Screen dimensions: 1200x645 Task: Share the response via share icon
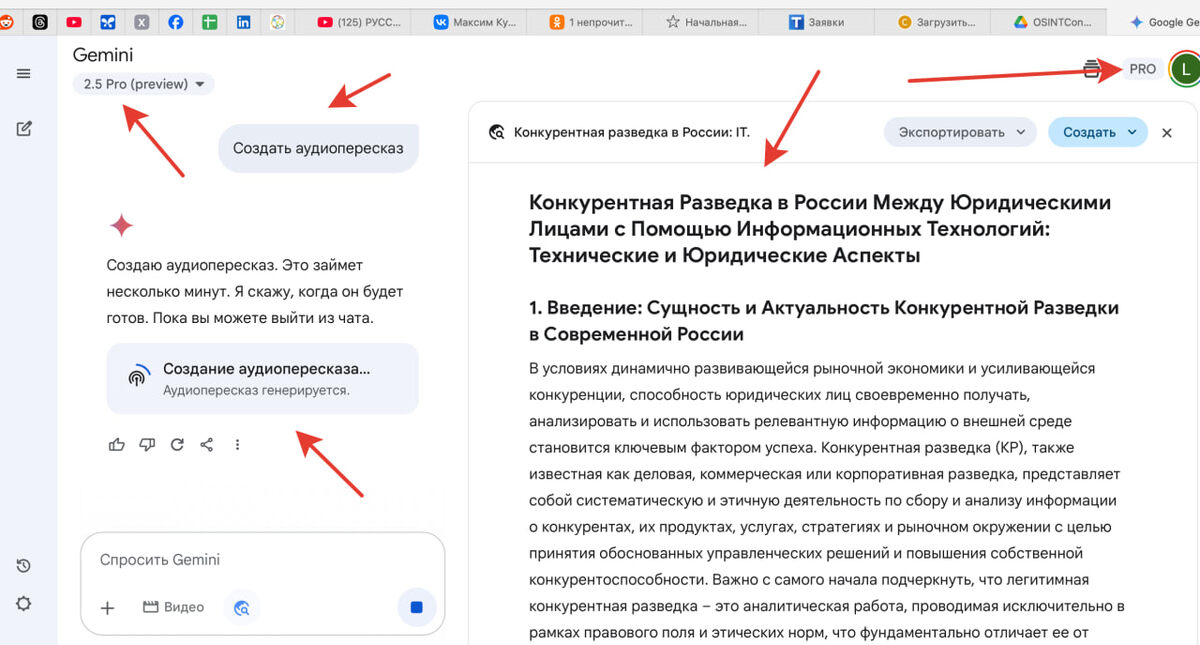coord(207,444)
